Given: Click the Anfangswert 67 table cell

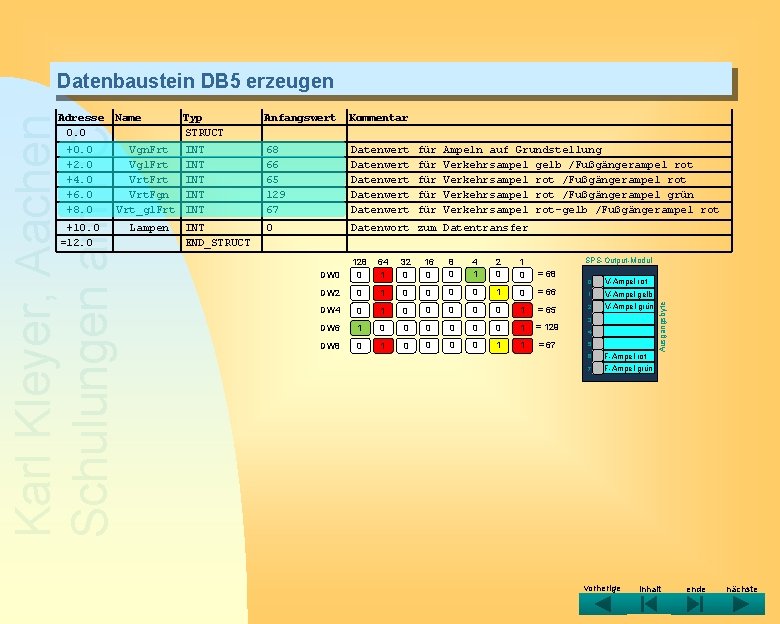Looking at the screenshot, I should pyautogui.click(x=304, y=209).
